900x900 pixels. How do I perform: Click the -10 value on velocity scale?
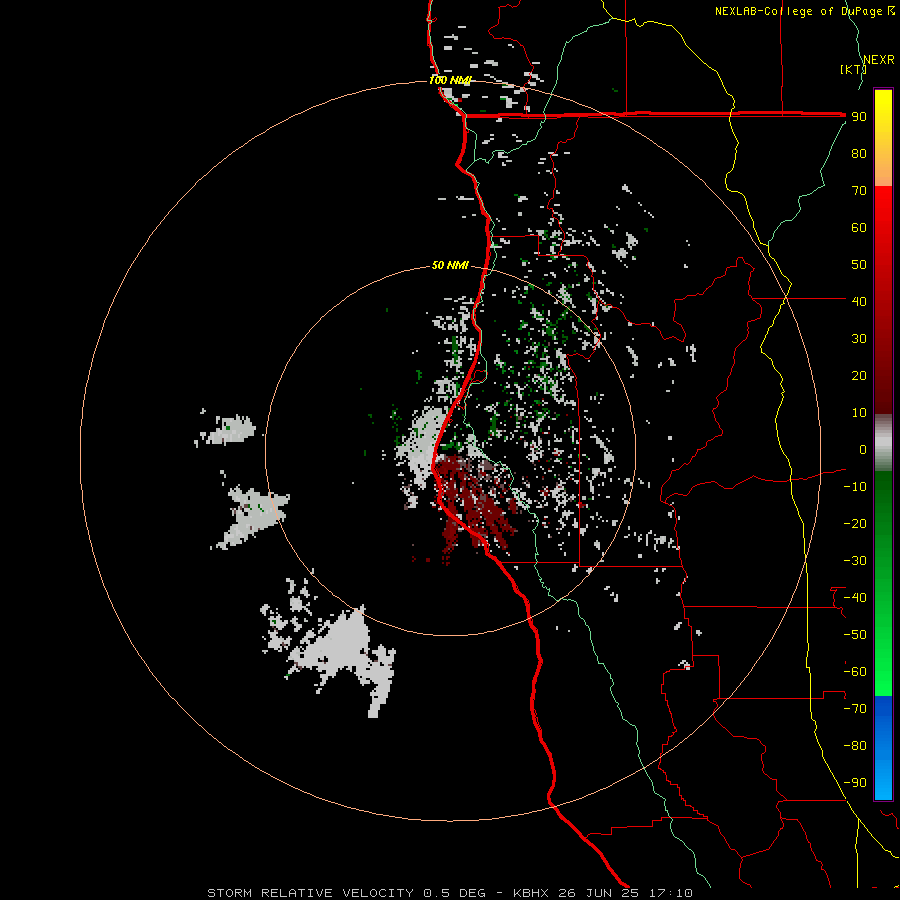click(855, 487)
